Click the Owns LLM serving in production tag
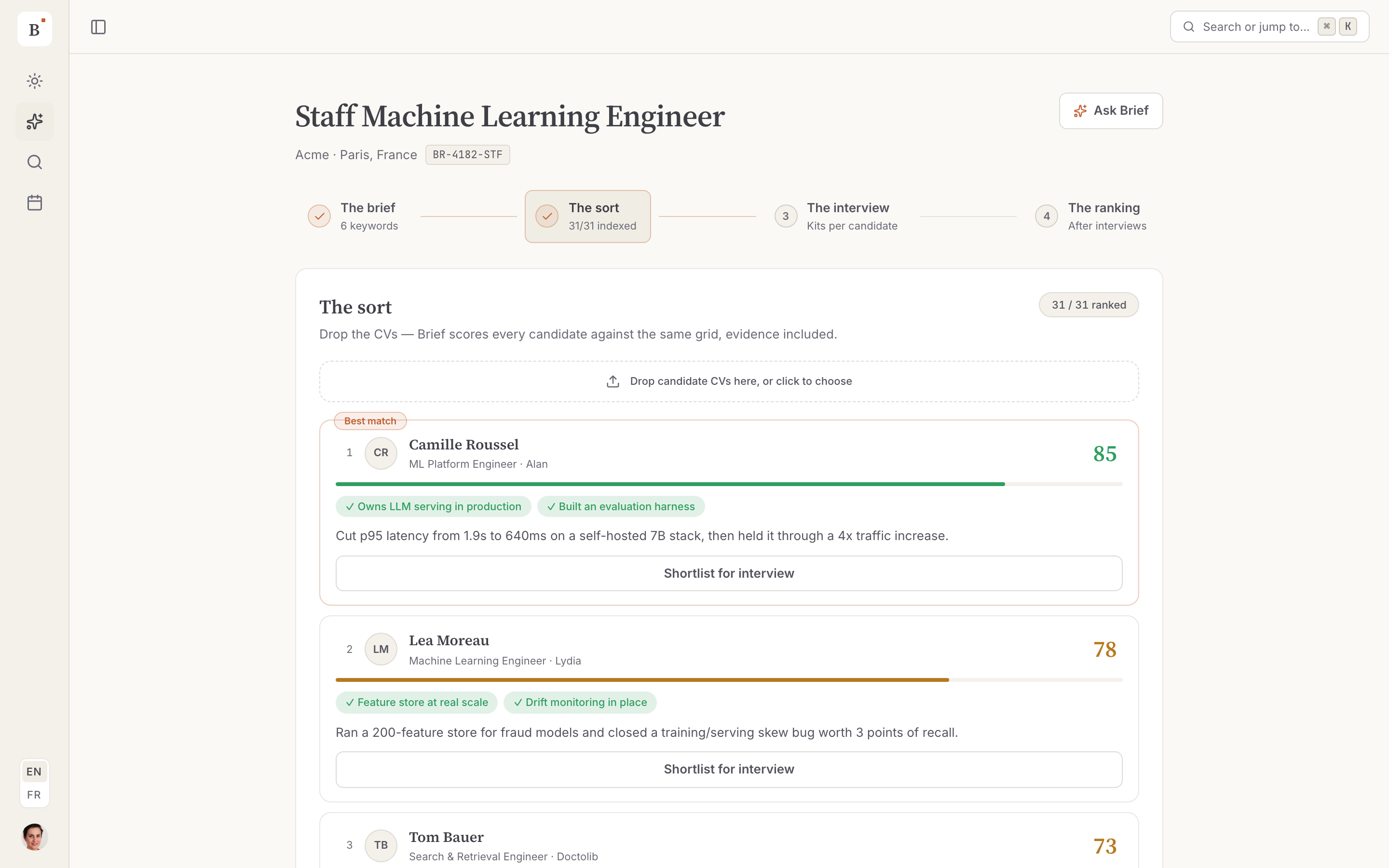Viewport: 1389px width, 868px height. [434, 506]
